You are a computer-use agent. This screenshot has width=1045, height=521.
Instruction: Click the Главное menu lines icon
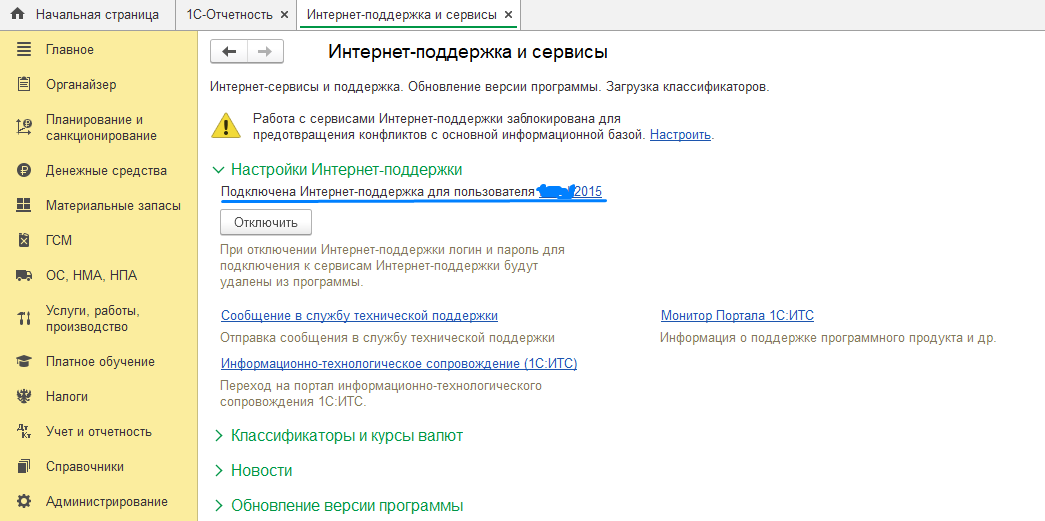(x=24, y=49)
